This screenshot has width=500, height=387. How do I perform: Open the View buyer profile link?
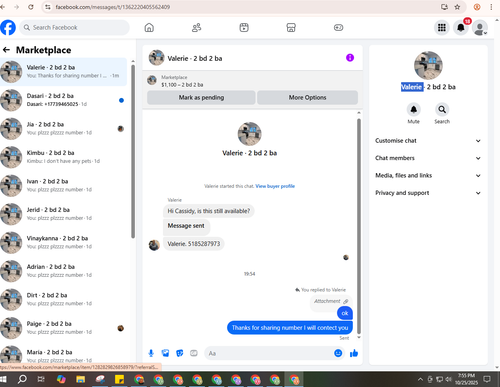tap(275, 186)
